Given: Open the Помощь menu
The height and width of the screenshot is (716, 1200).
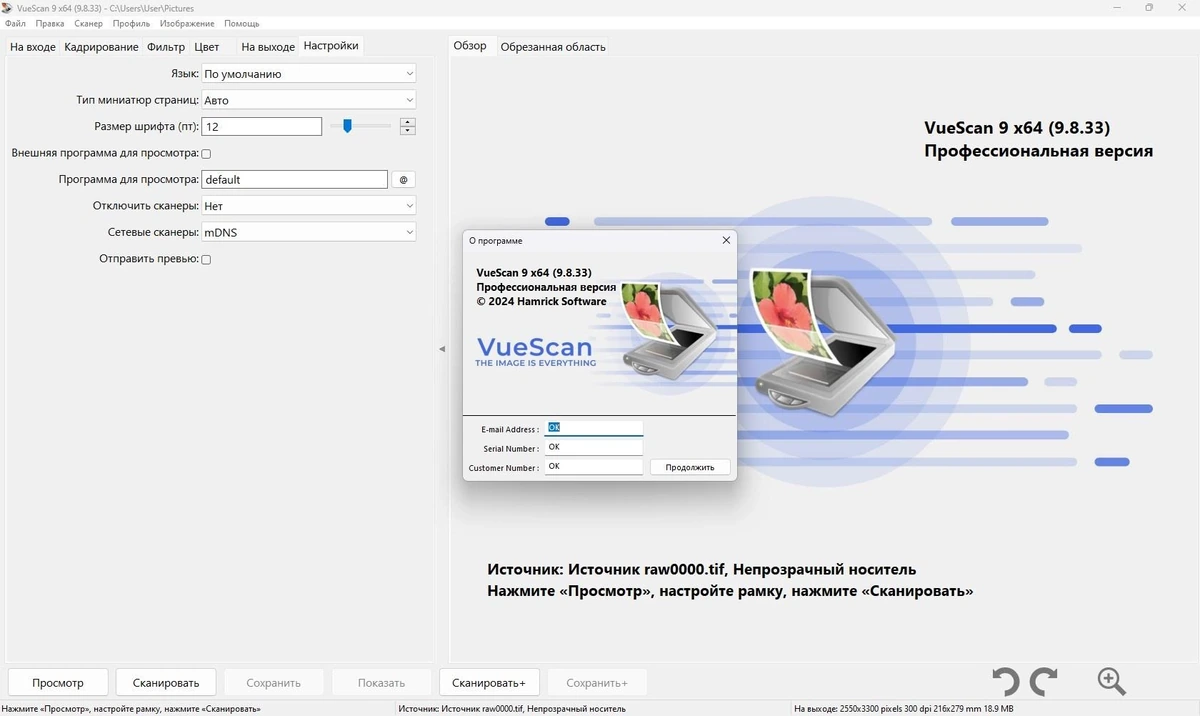Looking at the screenshot, I should (x=241, y=23).
